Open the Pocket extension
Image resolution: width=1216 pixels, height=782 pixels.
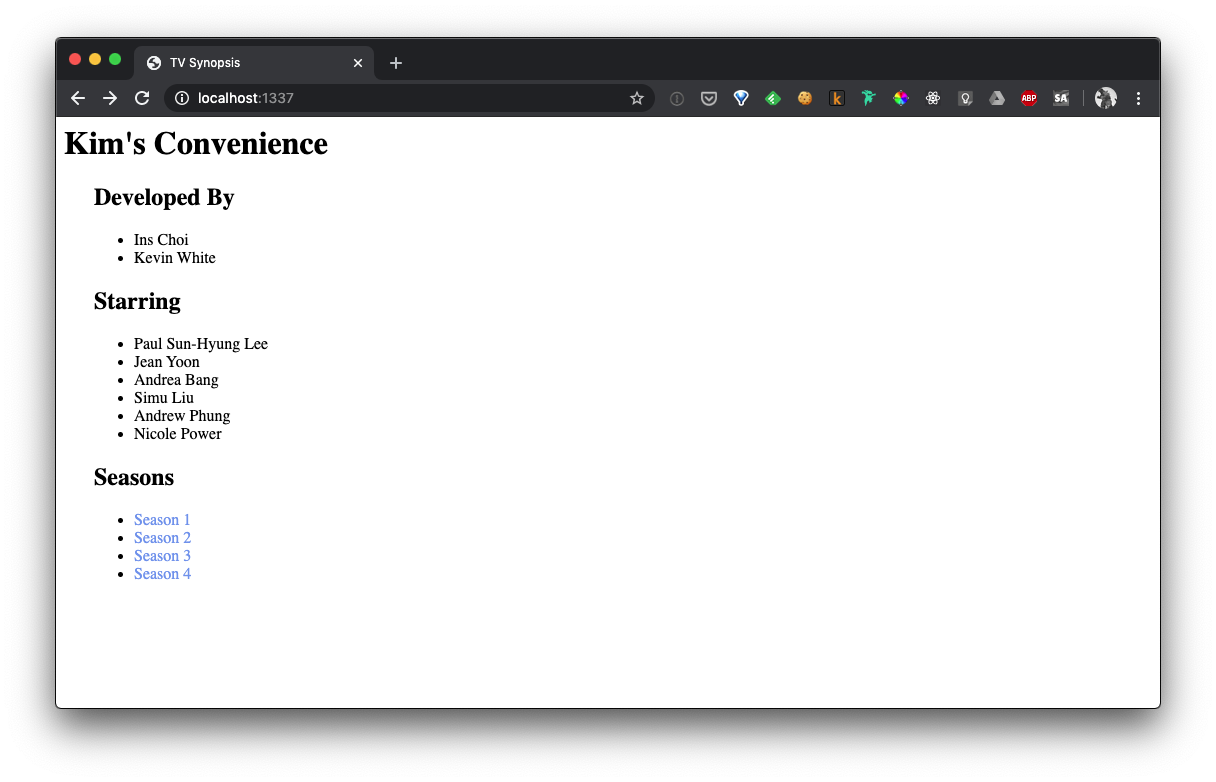click(709, 98)
